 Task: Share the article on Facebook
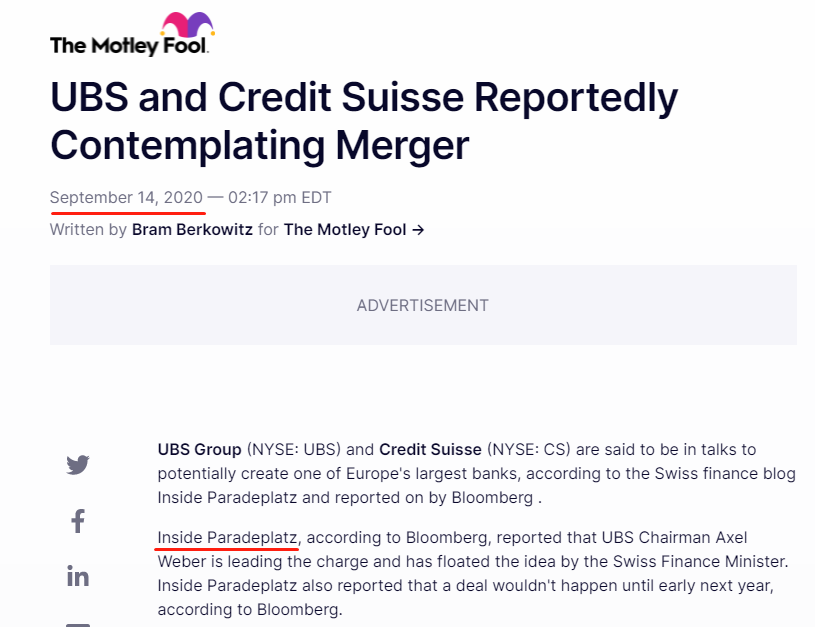coord(78,521)
